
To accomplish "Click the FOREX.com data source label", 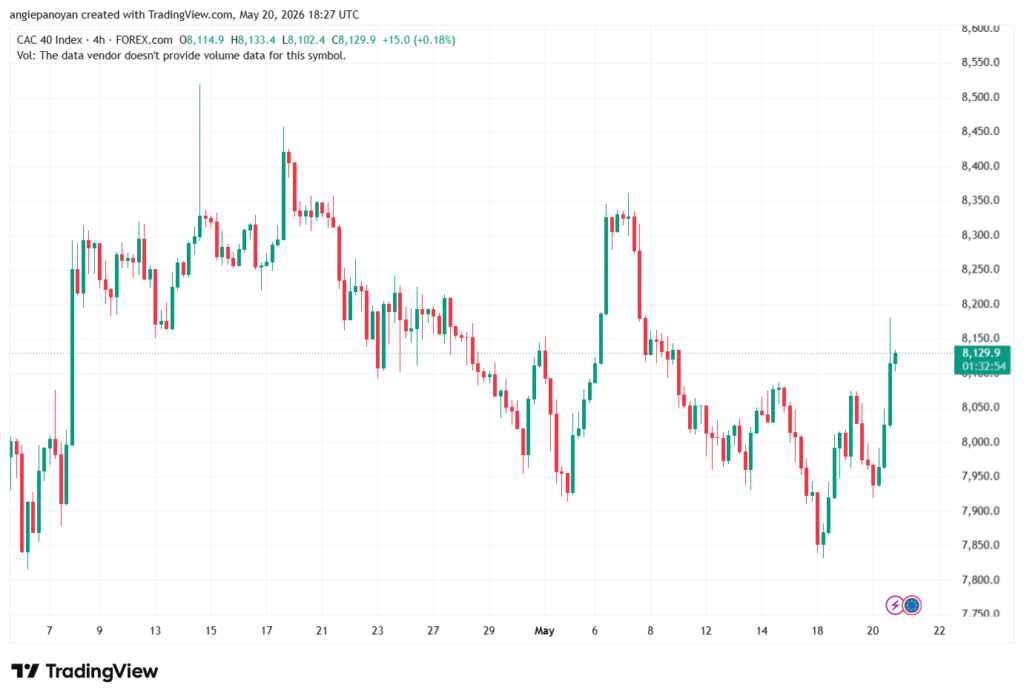I will click(144, 40).
